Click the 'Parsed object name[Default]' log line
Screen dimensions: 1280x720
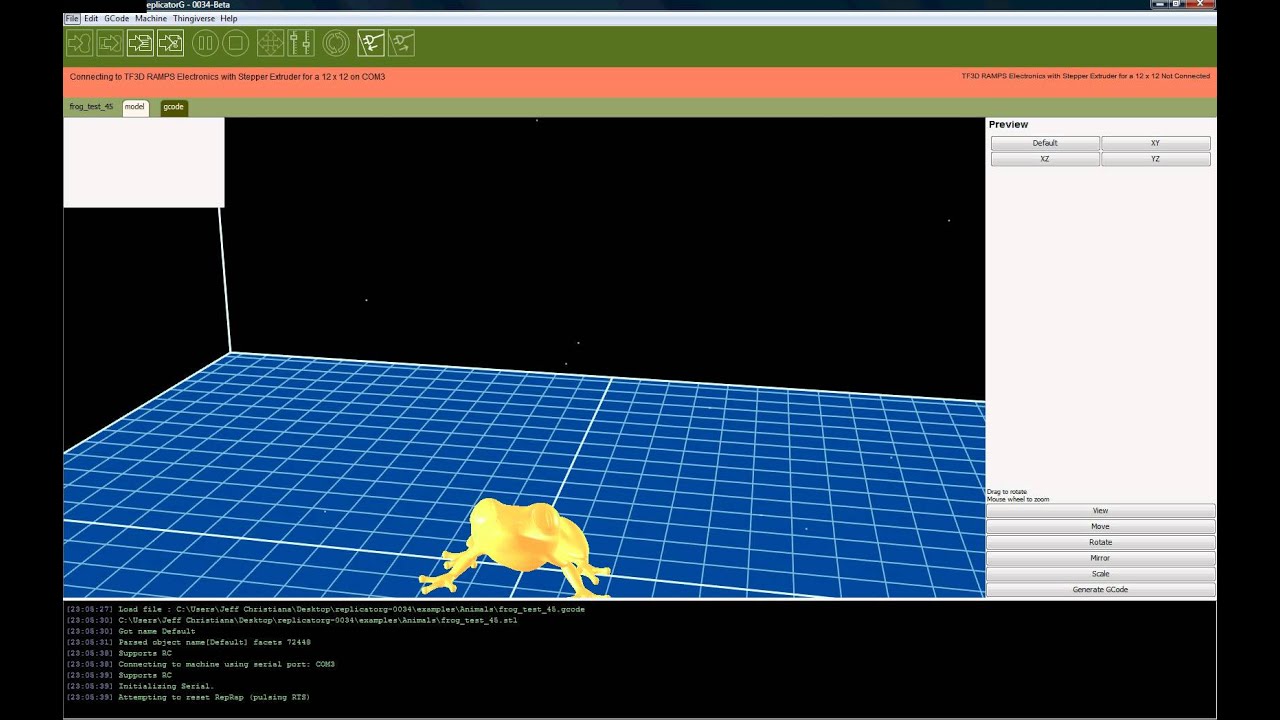point(188,642)
